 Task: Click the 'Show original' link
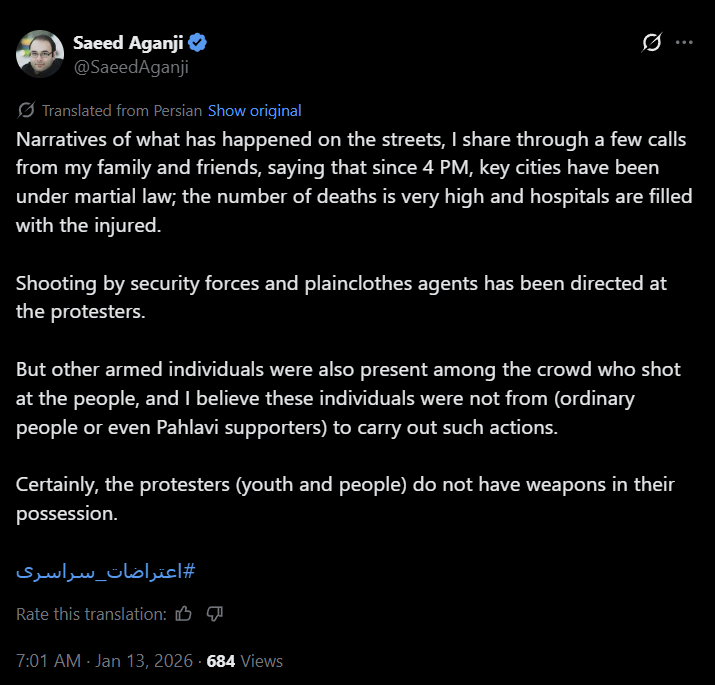[254, 110]
